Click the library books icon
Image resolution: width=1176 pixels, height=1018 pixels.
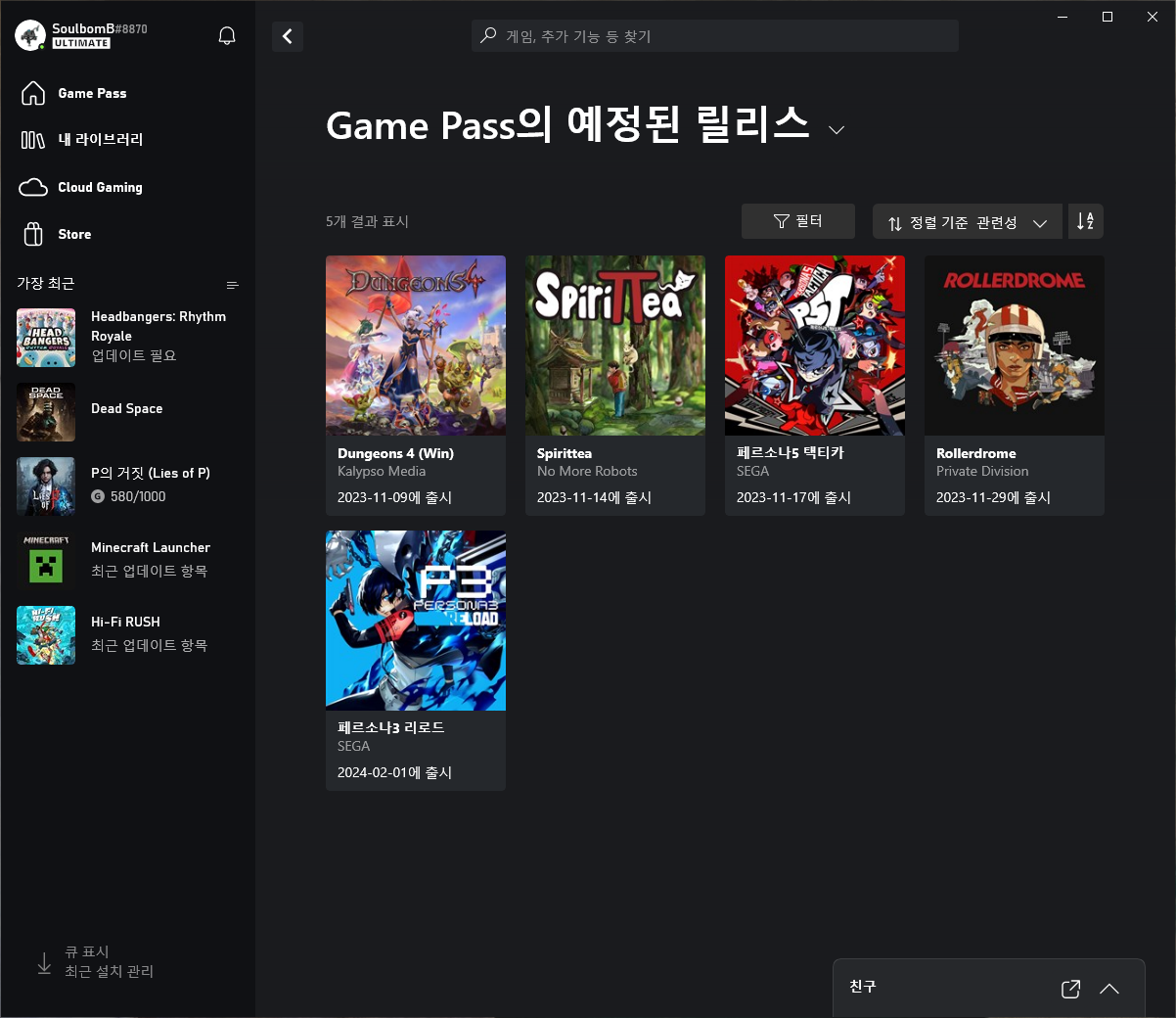tap(33, 140)
